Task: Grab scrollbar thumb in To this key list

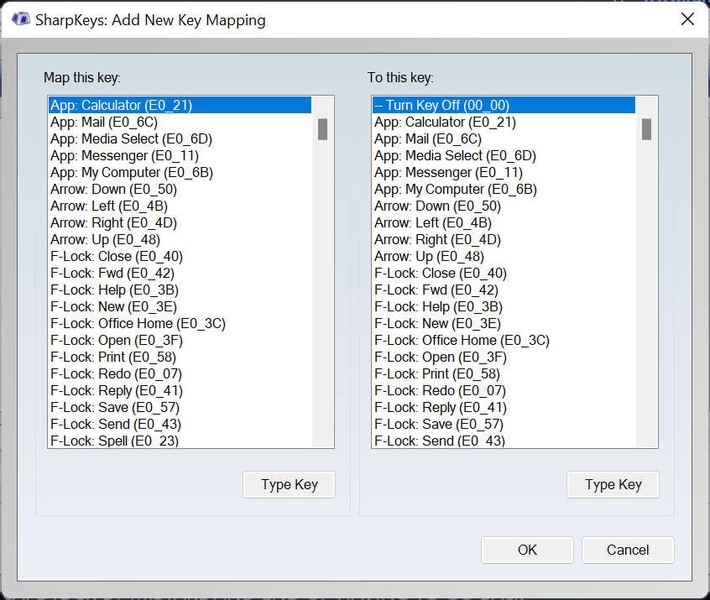Action: (x=647, y=129)
